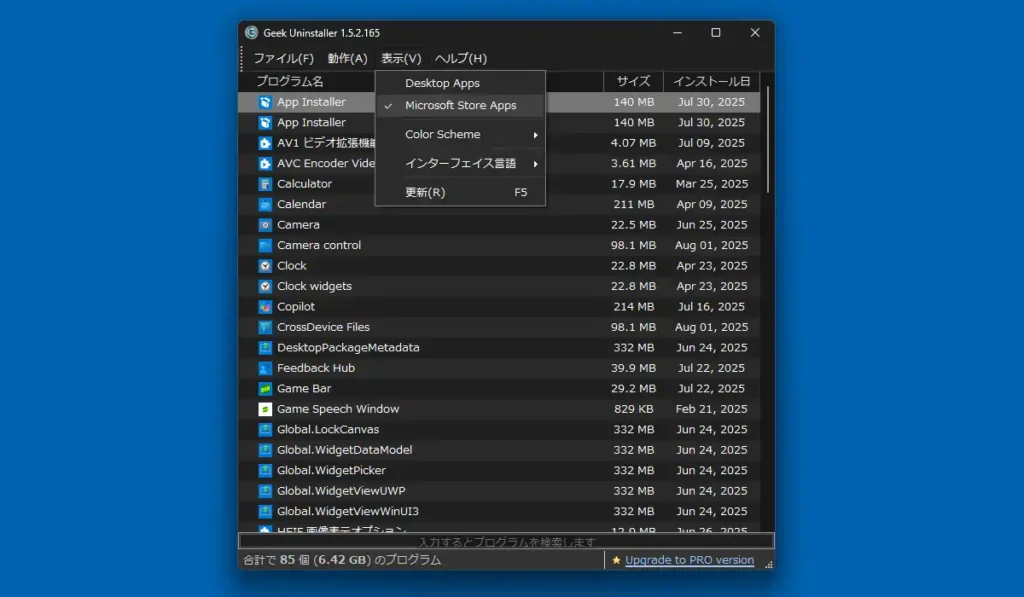
Task: Click the Clock widgets icon
Action: pos(265,286)
